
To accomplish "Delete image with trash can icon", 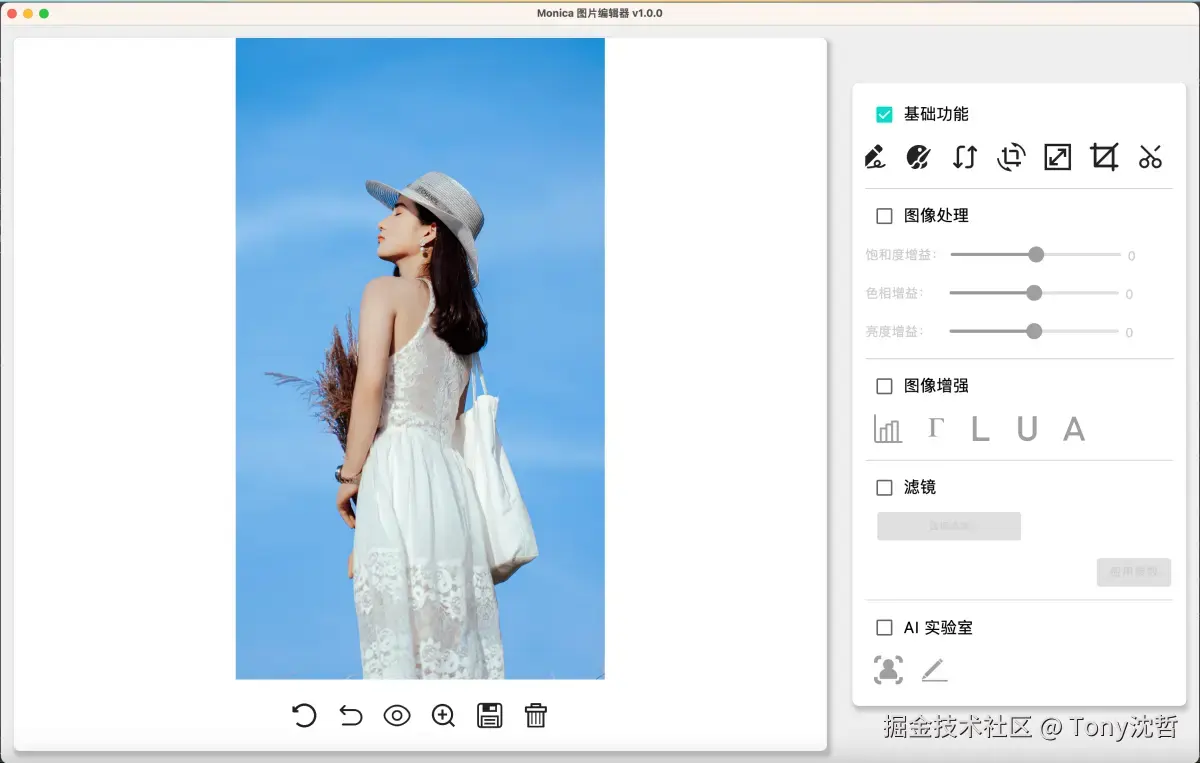I will pos(536,715).
